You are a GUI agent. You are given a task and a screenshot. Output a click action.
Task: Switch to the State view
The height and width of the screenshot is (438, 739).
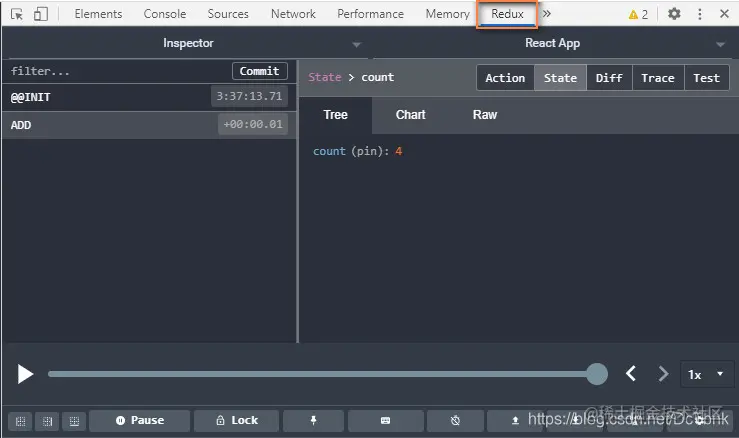pos(560,78)
